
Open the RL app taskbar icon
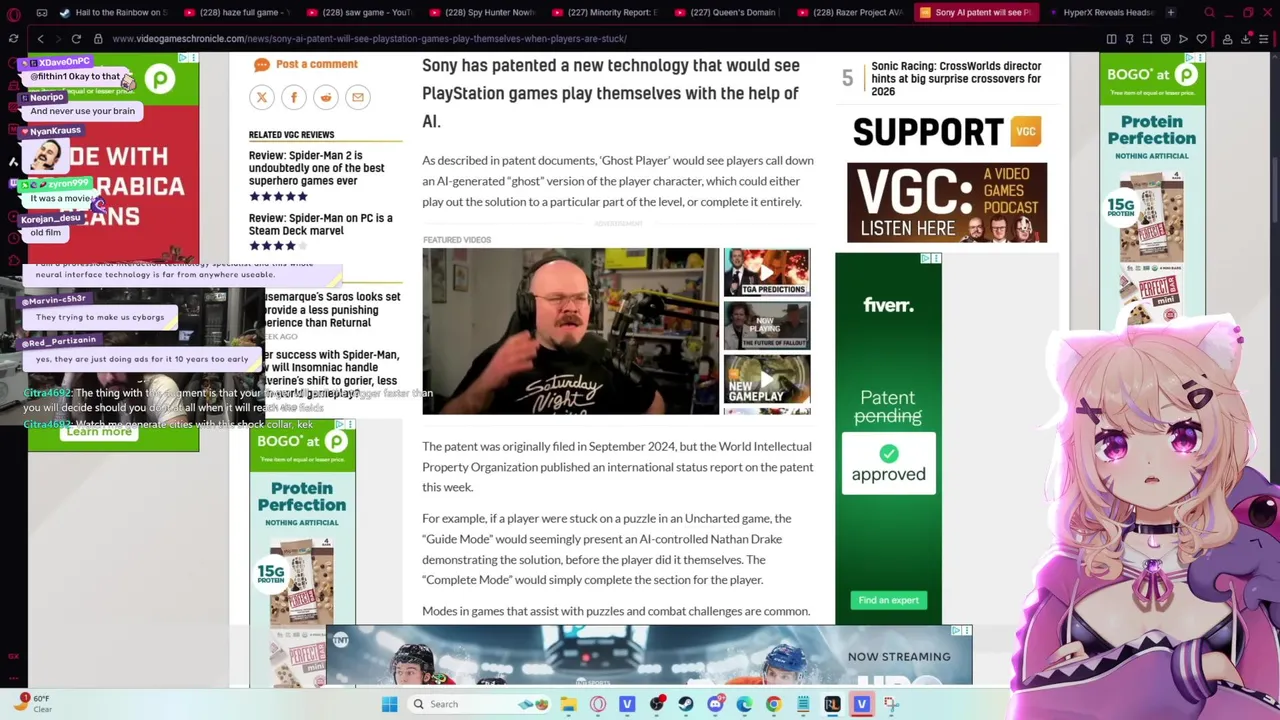(x=832, y=704)
